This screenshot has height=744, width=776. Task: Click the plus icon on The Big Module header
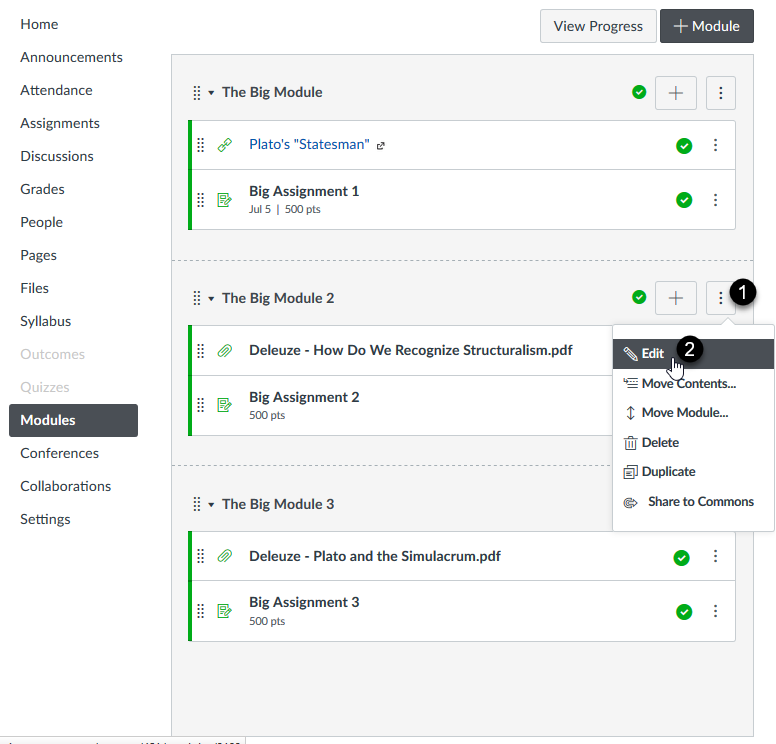(x=676, y=93)
